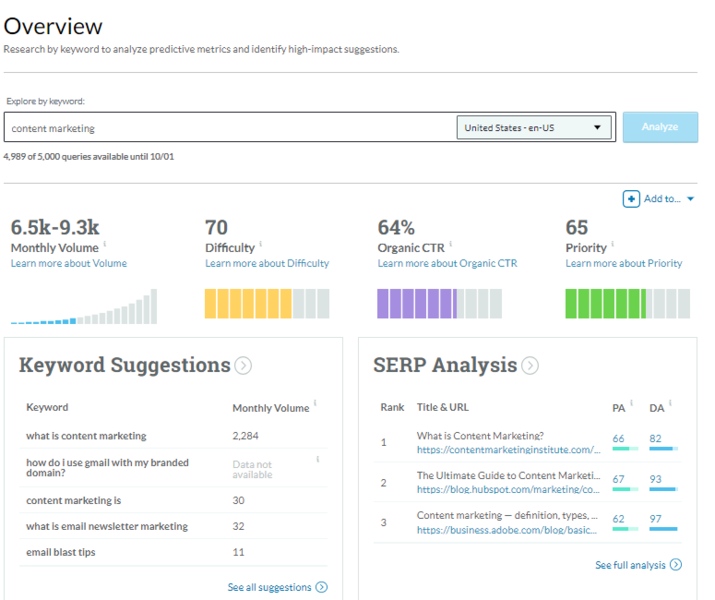Open the United States - en-US locale dropdown
The width and height of the screenshot is (715, 600).
pos(534,128)
